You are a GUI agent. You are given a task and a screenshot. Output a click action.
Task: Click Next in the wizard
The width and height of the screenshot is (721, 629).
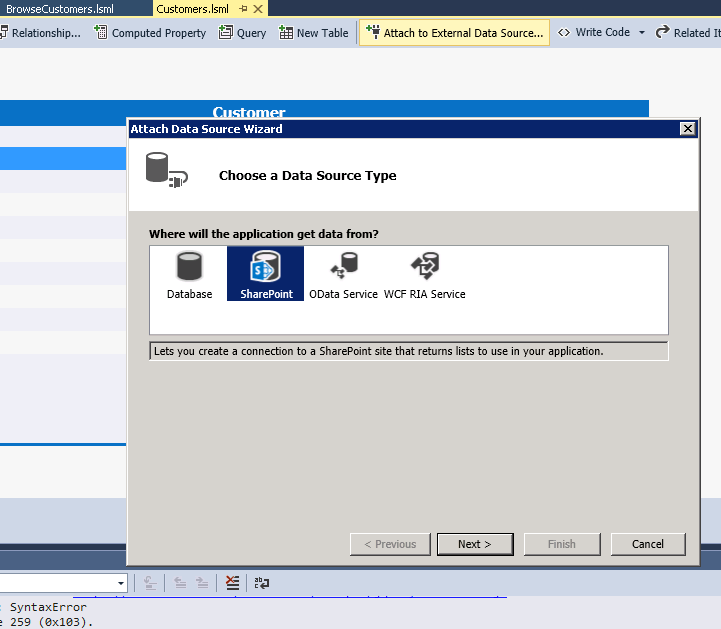(x=475, y=544)
